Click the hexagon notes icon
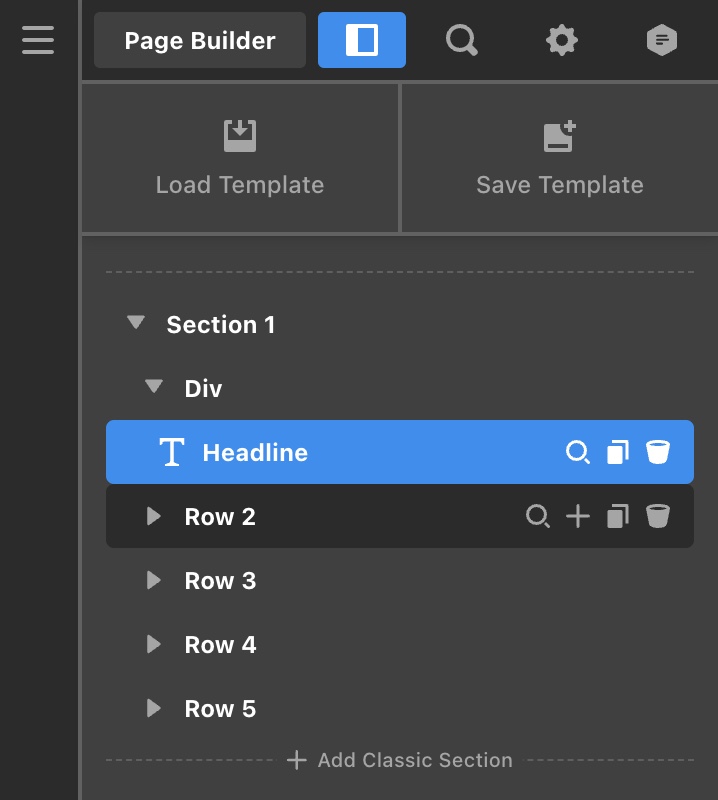The width and height of the screenshot is (718, 800). pos(661,40)
